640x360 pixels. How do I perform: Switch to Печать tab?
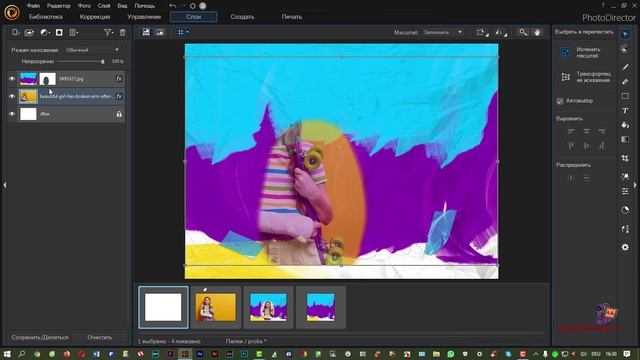(x=292, y=17)
